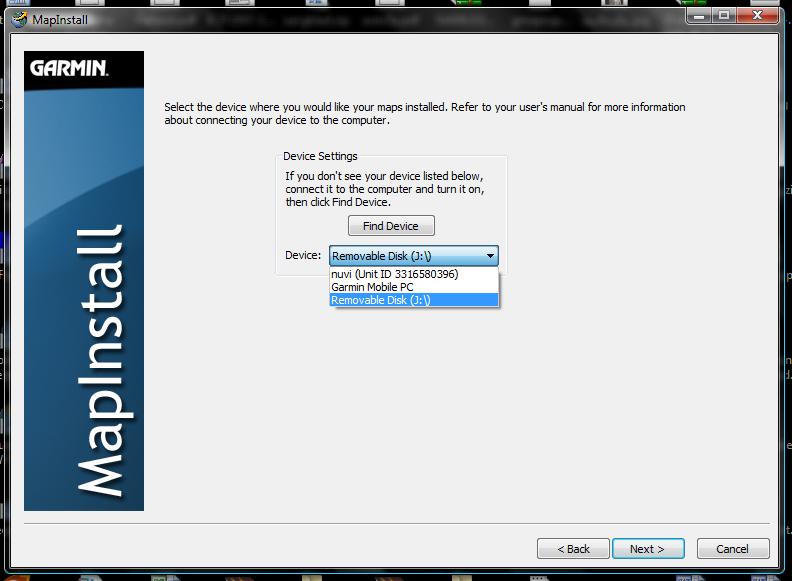The width and height of the screenshot is (792, 581).
Task: Click the Device Settings group label
Action: [x=320, y=157]
